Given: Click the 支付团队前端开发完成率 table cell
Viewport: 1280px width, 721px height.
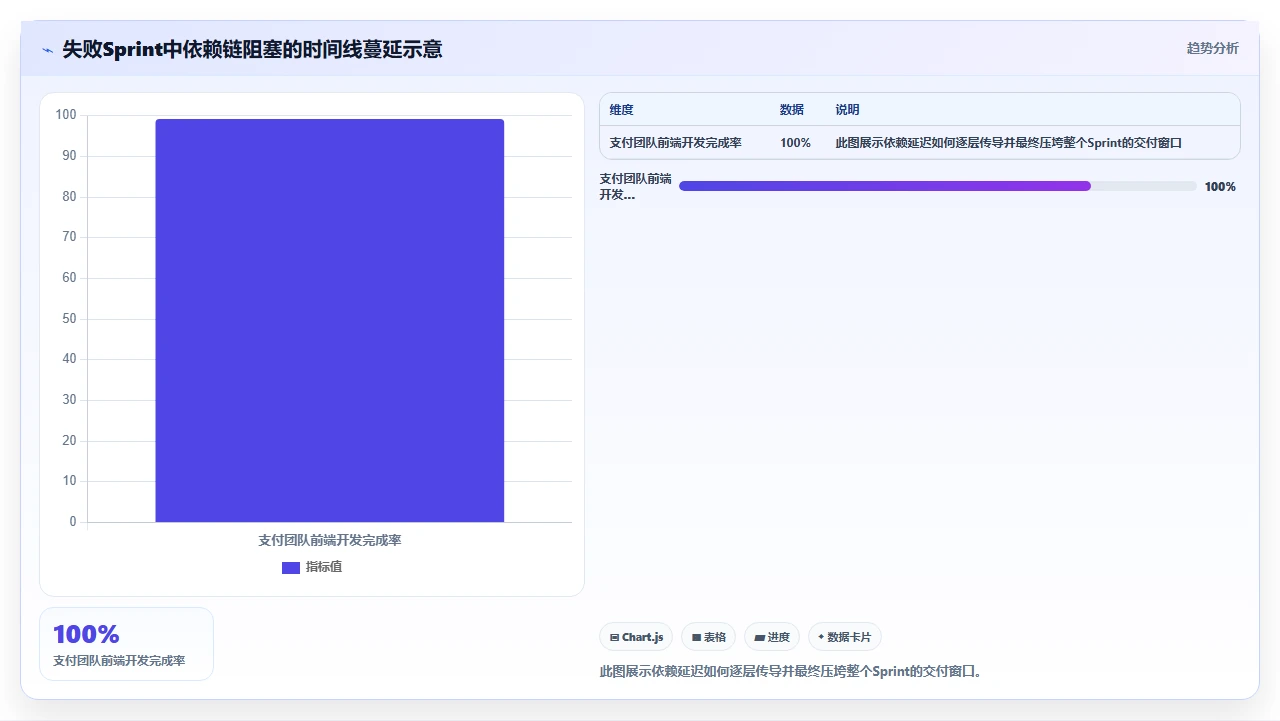Looking at the screenshot, I should [676, 143].
